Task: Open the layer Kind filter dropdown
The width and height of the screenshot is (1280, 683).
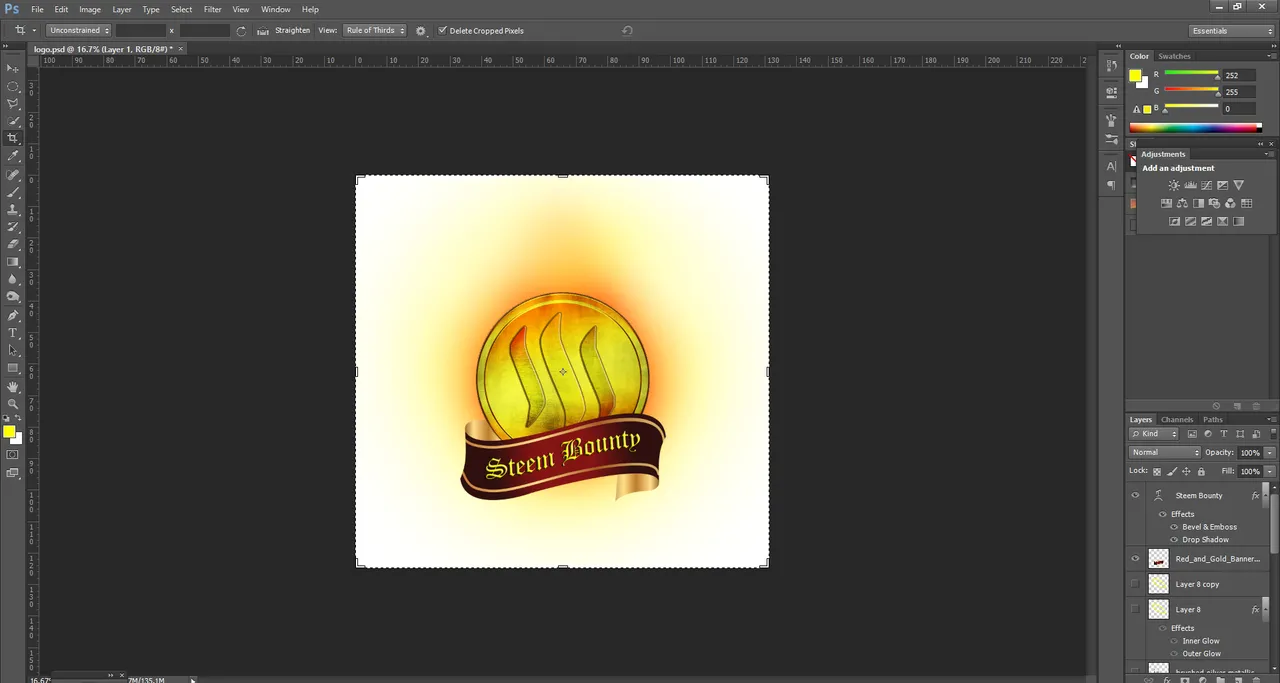Action: point(1154,434)
